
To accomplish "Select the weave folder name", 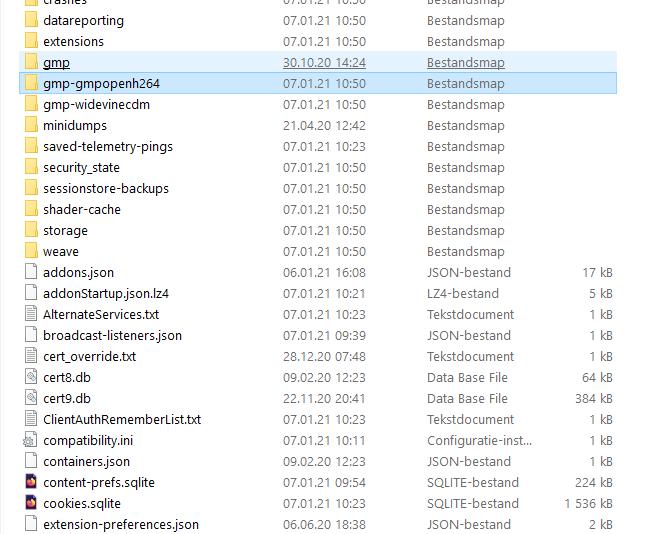I will coord(60,252).
